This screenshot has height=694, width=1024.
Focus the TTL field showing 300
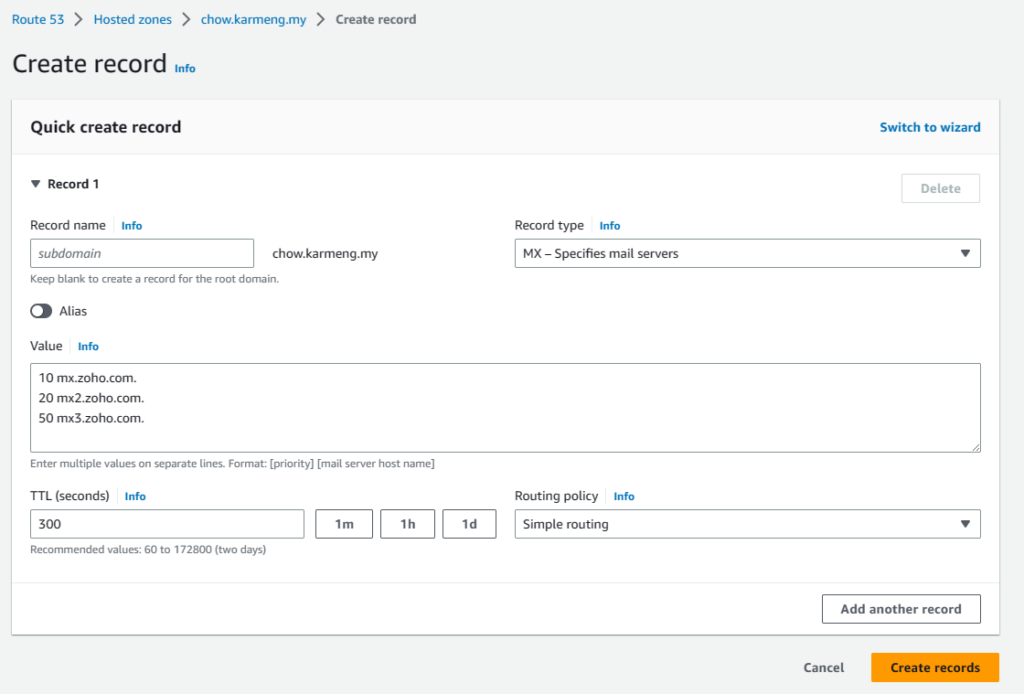[x=167, y=524]
